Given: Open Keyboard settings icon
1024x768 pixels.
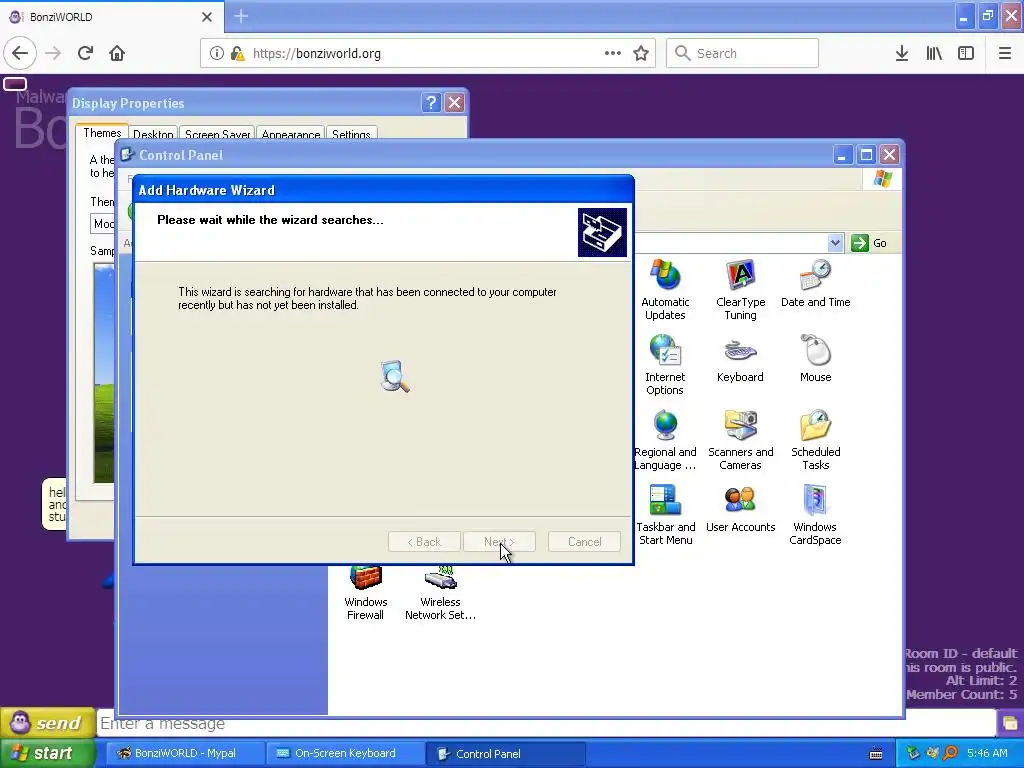Looking at the screenshot, I should point(740,359).
